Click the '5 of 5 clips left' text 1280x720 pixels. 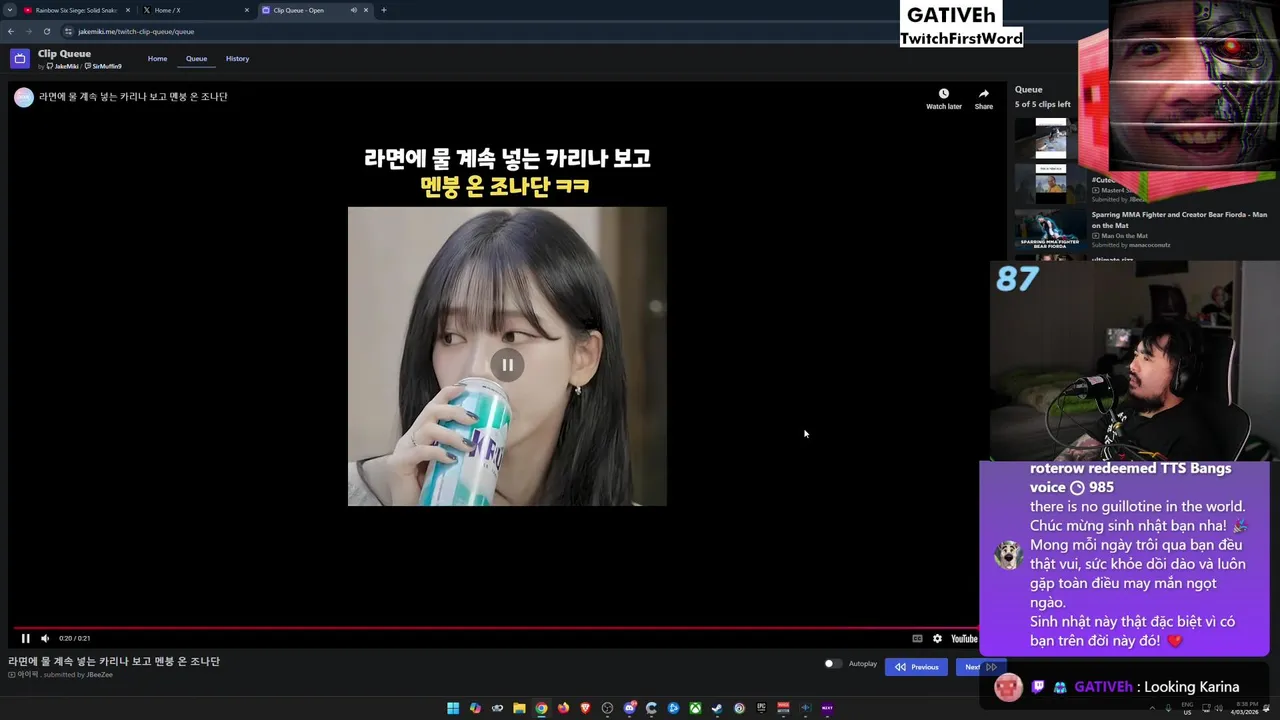[x=1043, y=104]
